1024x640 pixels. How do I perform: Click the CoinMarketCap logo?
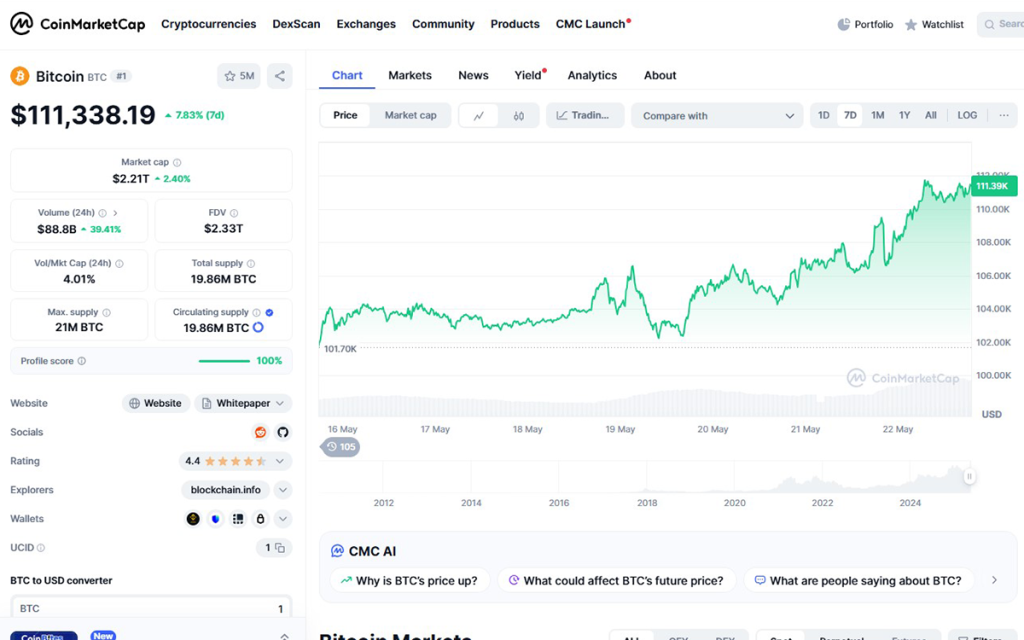pyautogui.click(x=77, y=24)
